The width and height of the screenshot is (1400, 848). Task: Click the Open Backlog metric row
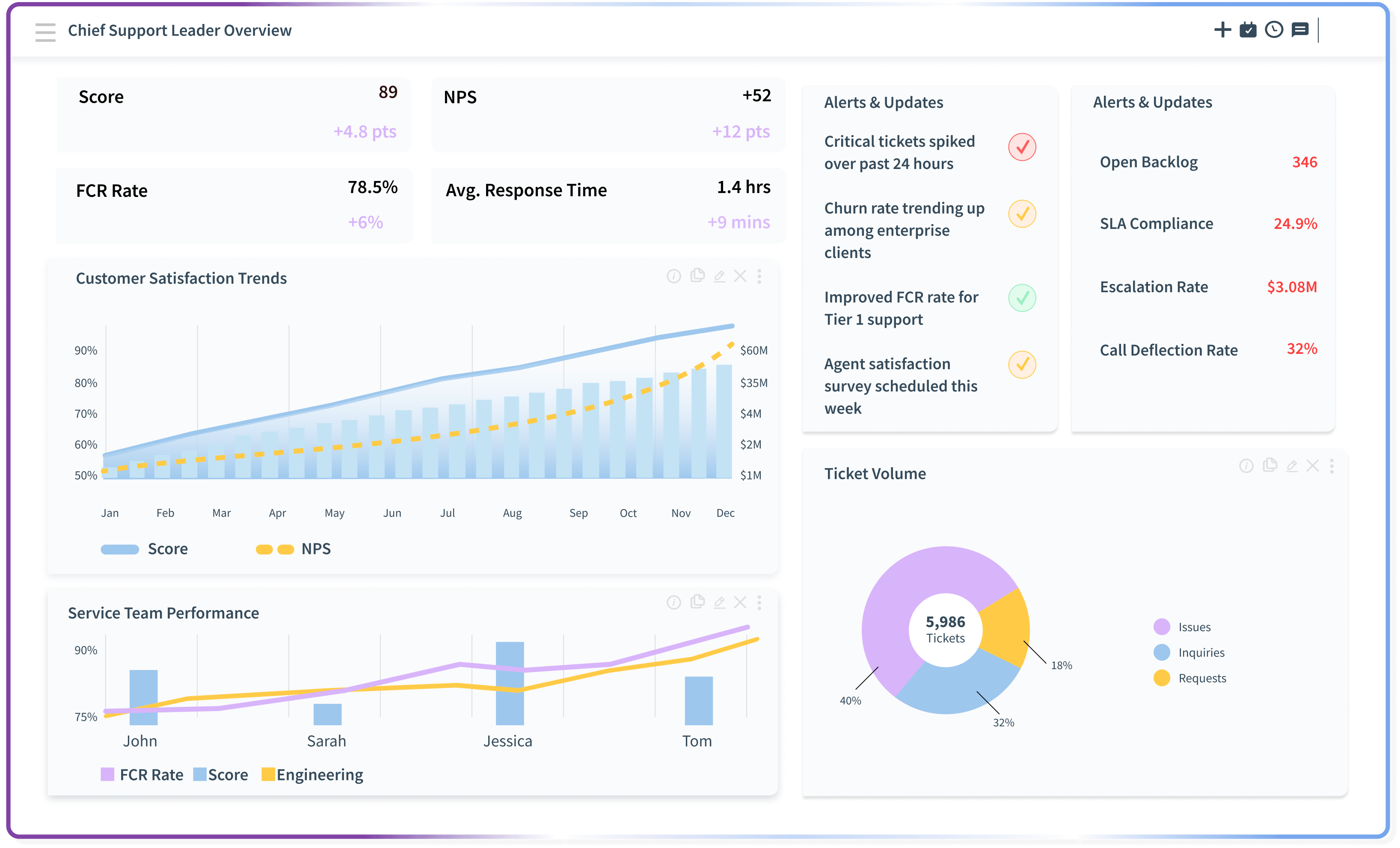coord(1207,163)
